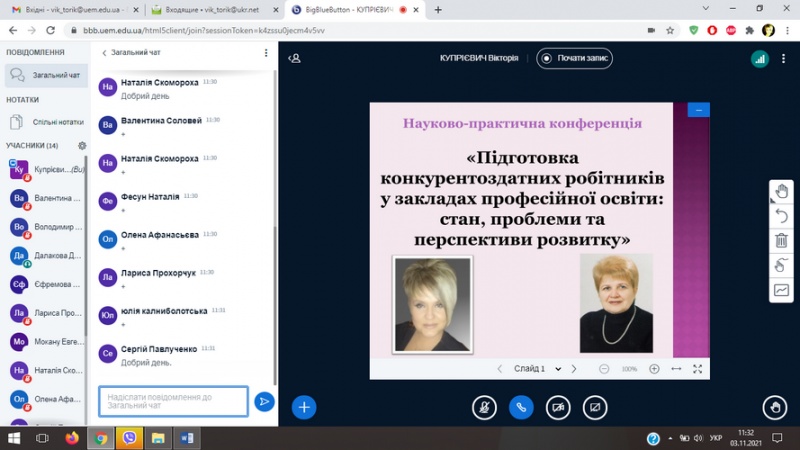The image size is (800, 450).
Task: Click Наталія Скомороха's 'Добрий день' message
Action: coord(145,96)
